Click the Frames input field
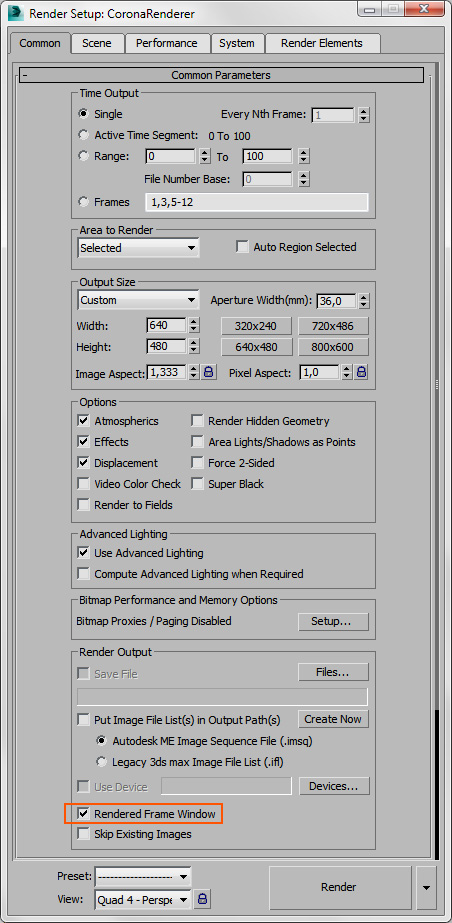The height and width of the screenshot is (923, 452). pyautogui.click(x=257, y=202)
